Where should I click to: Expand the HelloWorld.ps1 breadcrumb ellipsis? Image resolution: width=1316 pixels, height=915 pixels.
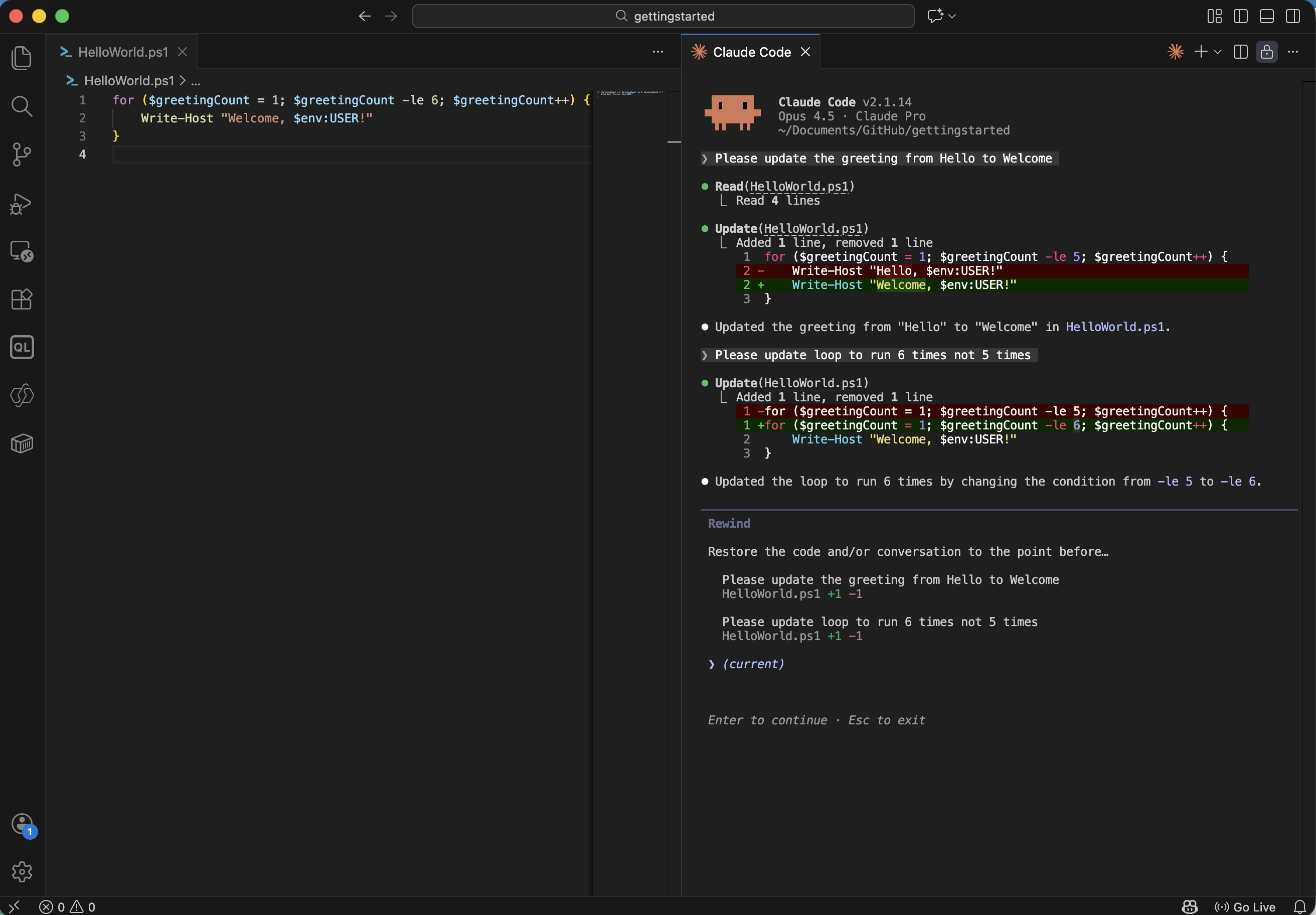click(x=196, y=80)
